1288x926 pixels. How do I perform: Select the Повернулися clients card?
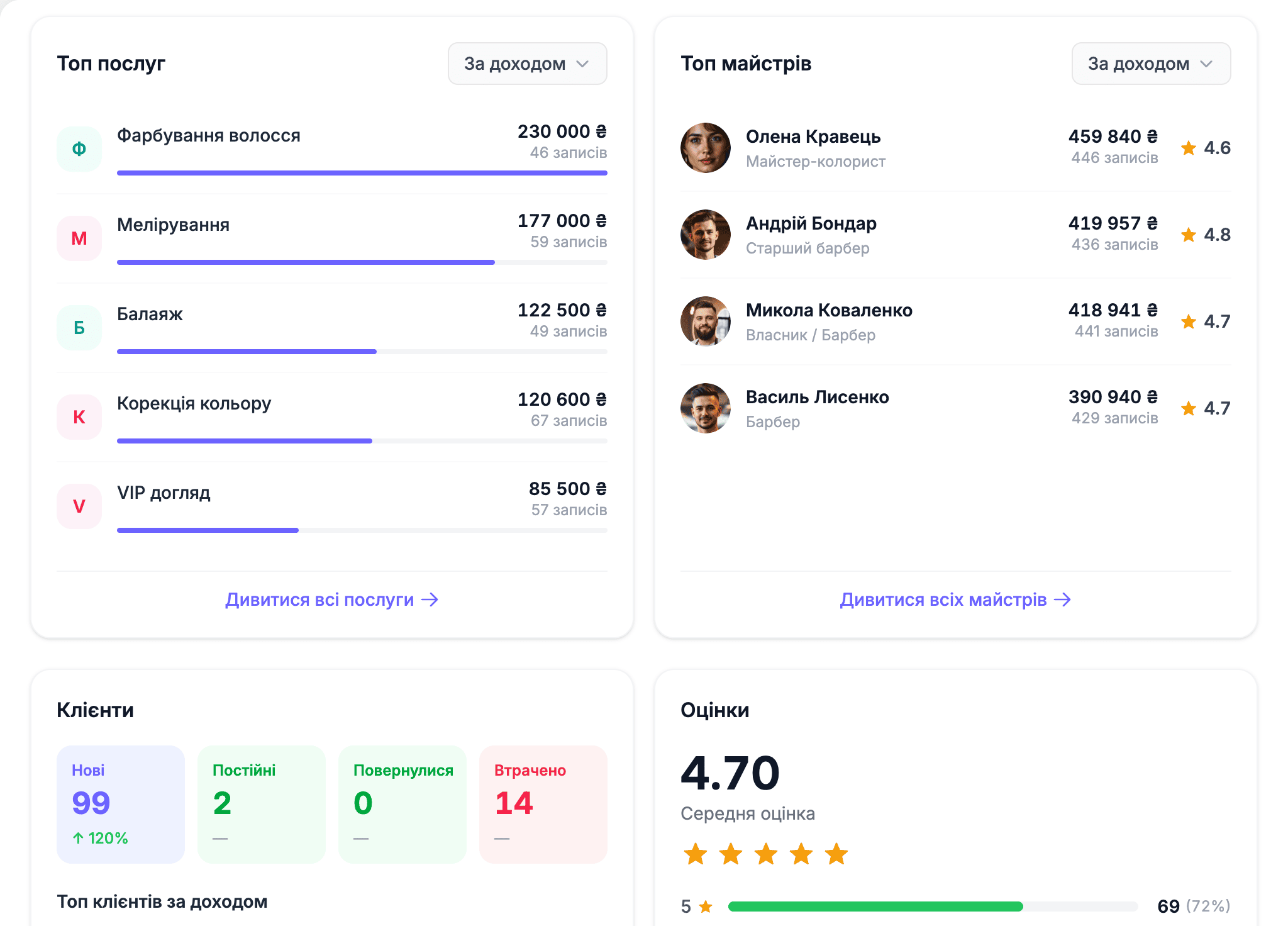(x=402, y=805)
